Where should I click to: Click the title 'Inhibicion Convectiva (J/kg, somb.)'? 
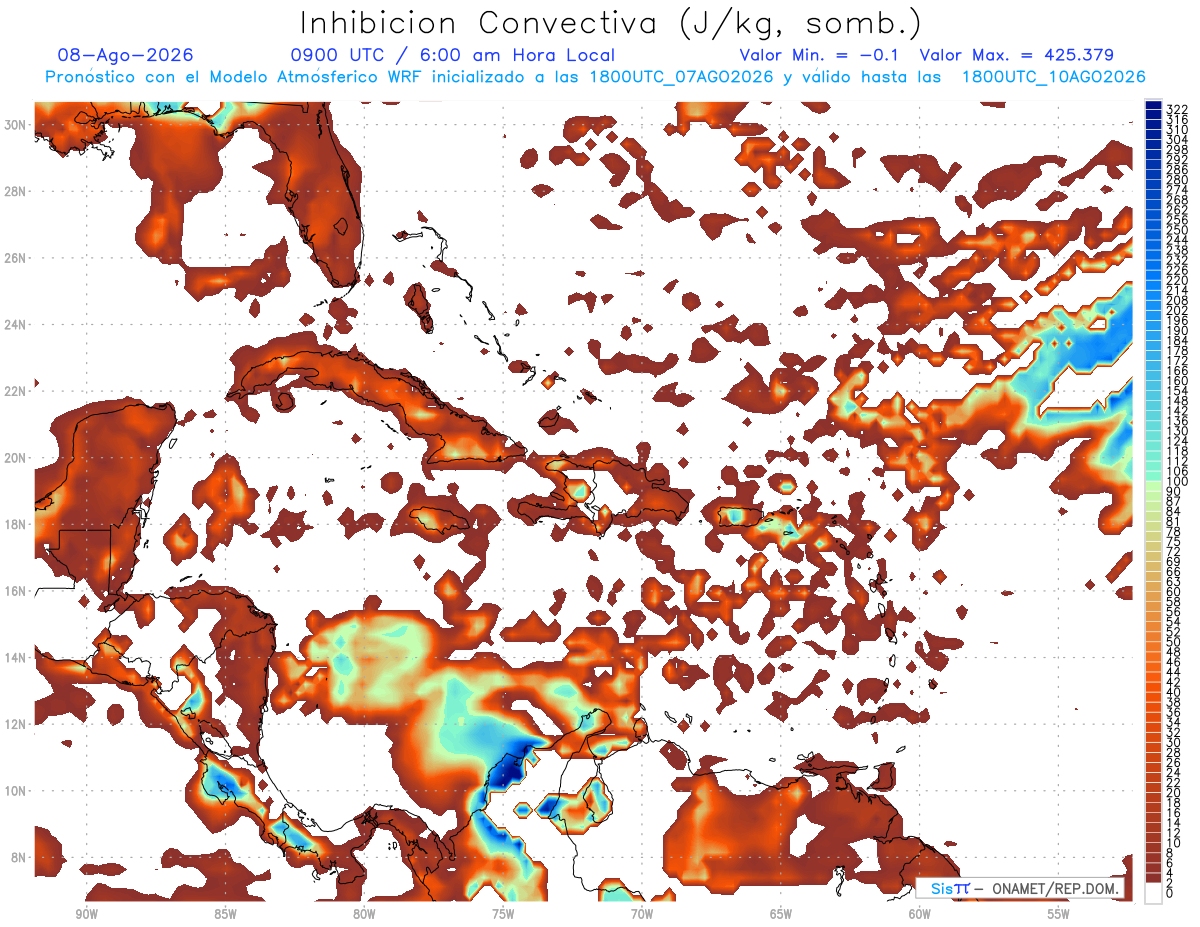(611, 23)
